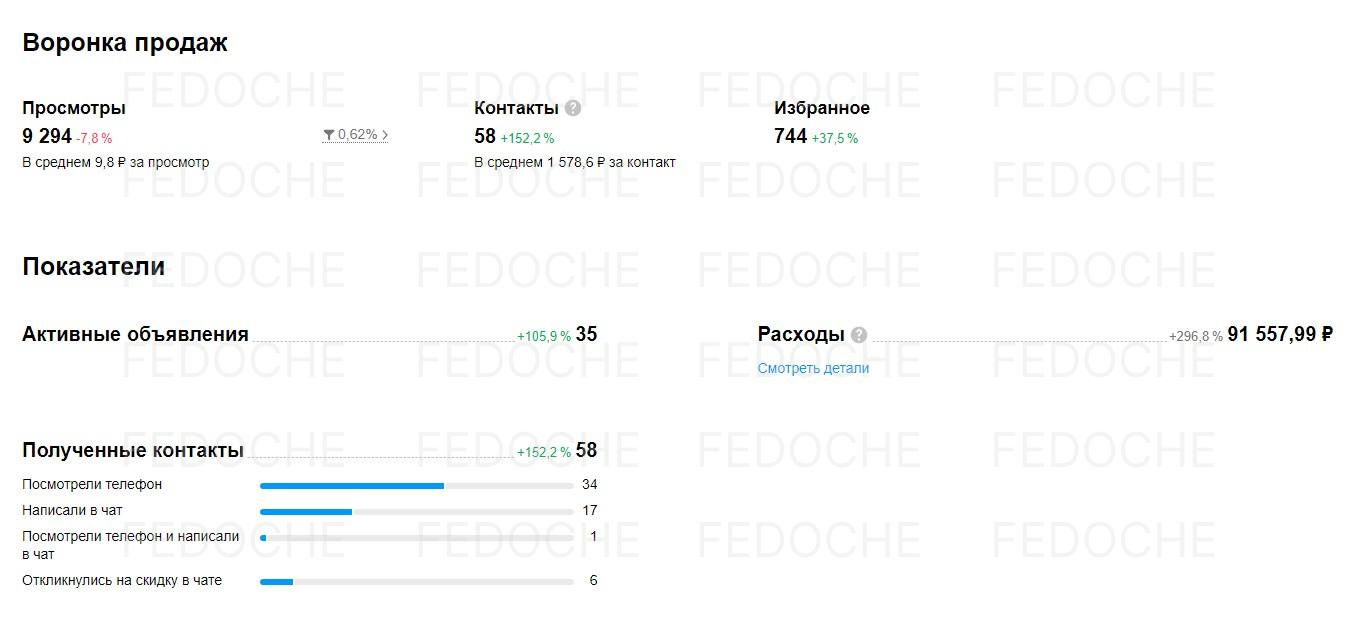Click the Откликнулись на скидку в чате bar
Image resolution: width=1356 pixels, height=630 pixels.
pos(416,581)
